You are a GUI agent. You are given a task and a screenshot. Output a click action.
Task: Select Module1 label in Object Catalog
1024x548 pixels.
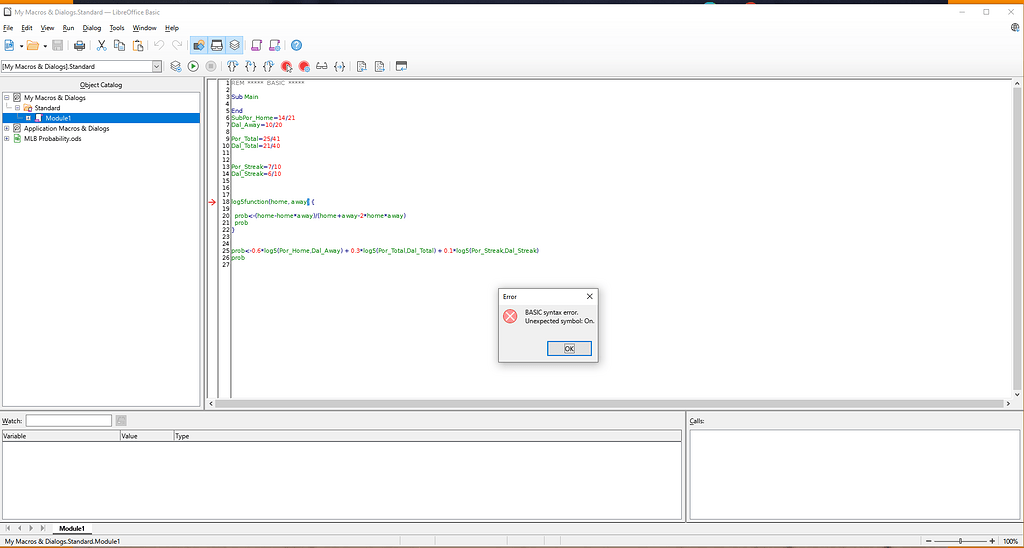(x=58, y=118)
